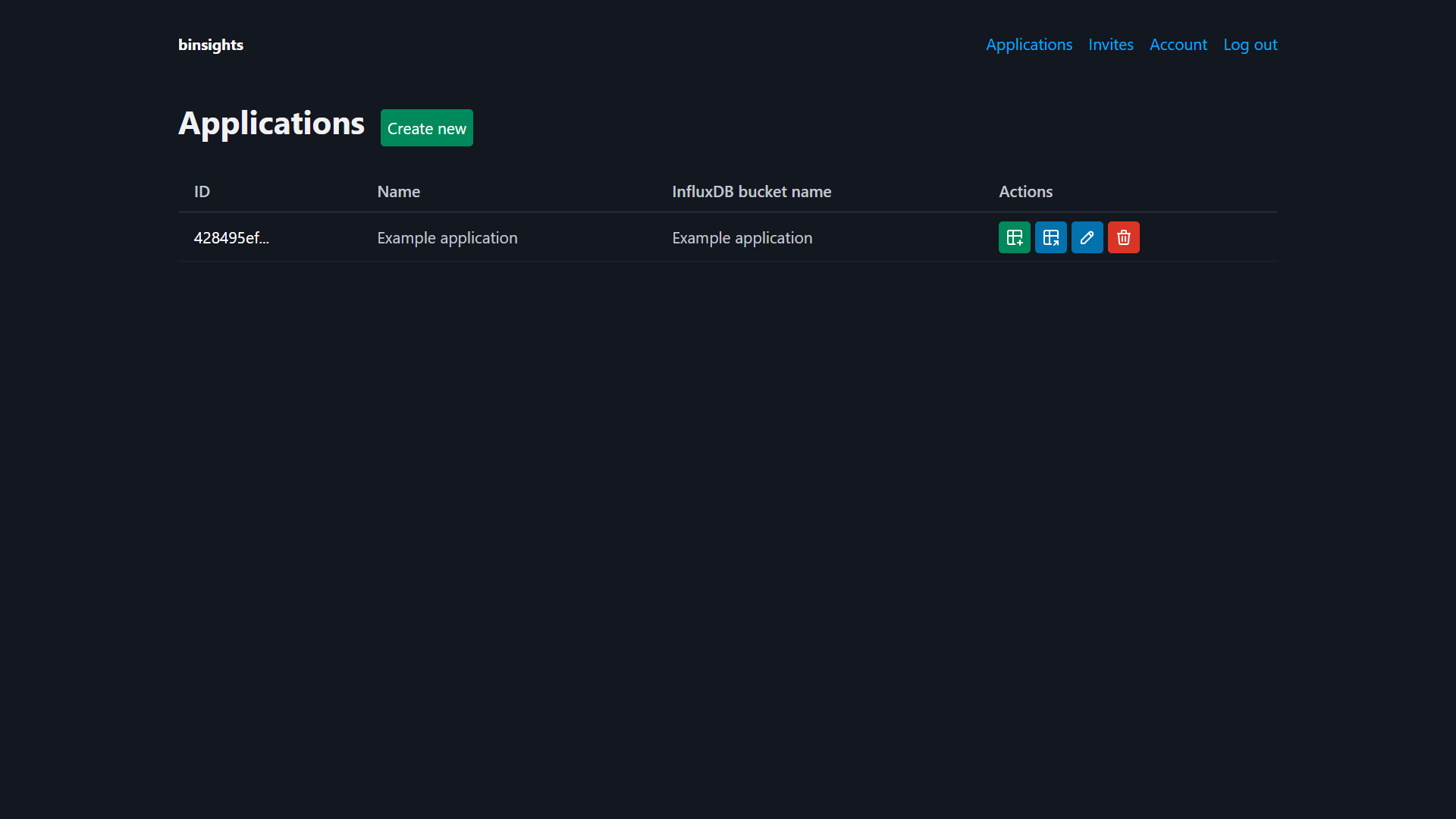Viewport: 1456px width, 819px height.
Task: Open the Account page
Action: click(x=1178, y=45)
